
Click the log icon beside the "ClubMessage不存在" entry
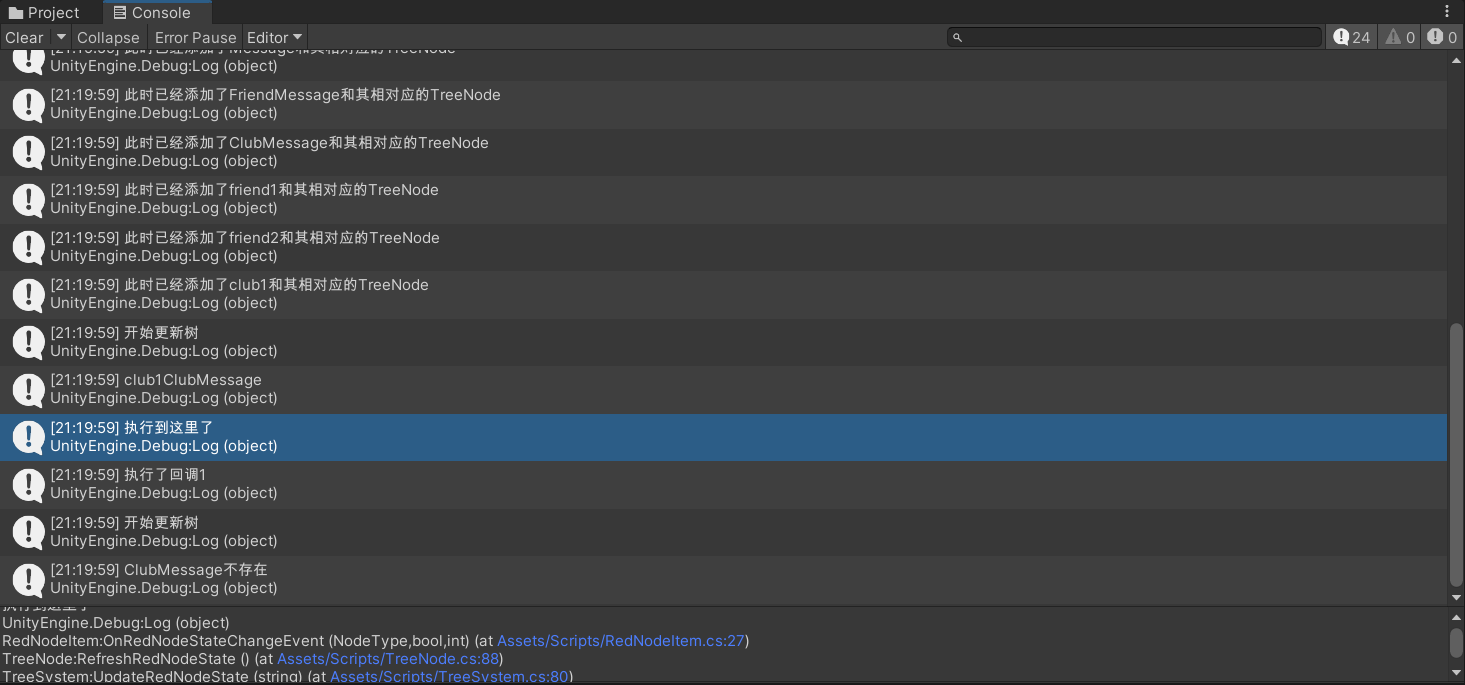tap(27, 579)
